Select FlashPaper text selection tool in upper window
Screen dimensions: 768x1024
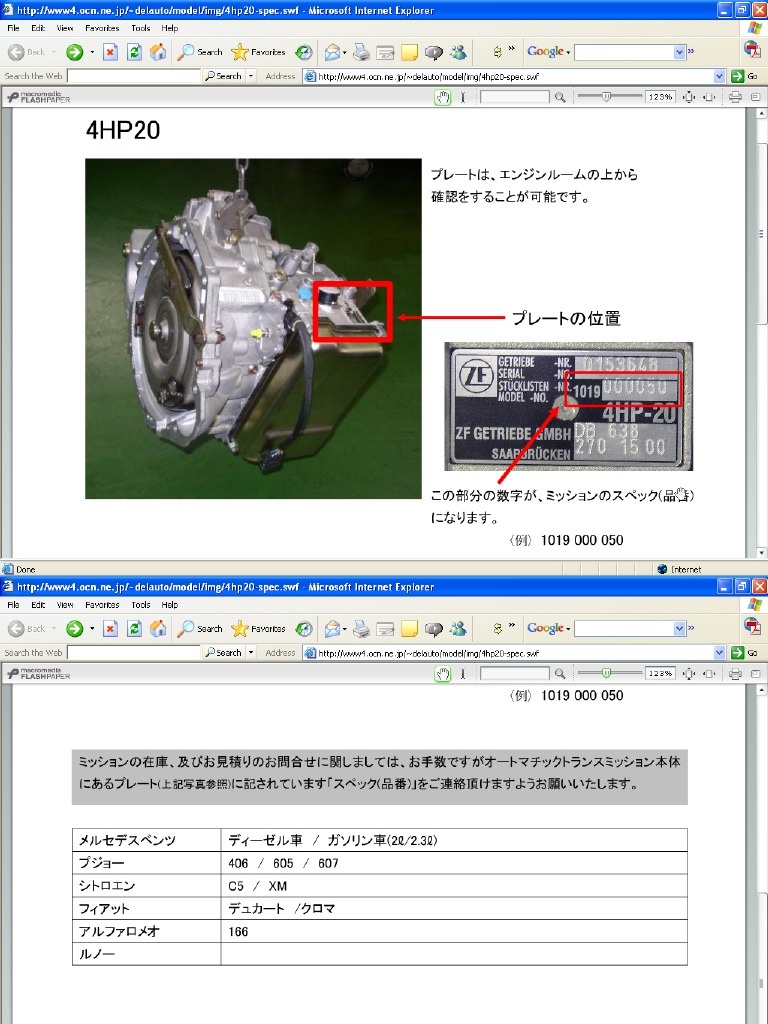coord(462,97)
